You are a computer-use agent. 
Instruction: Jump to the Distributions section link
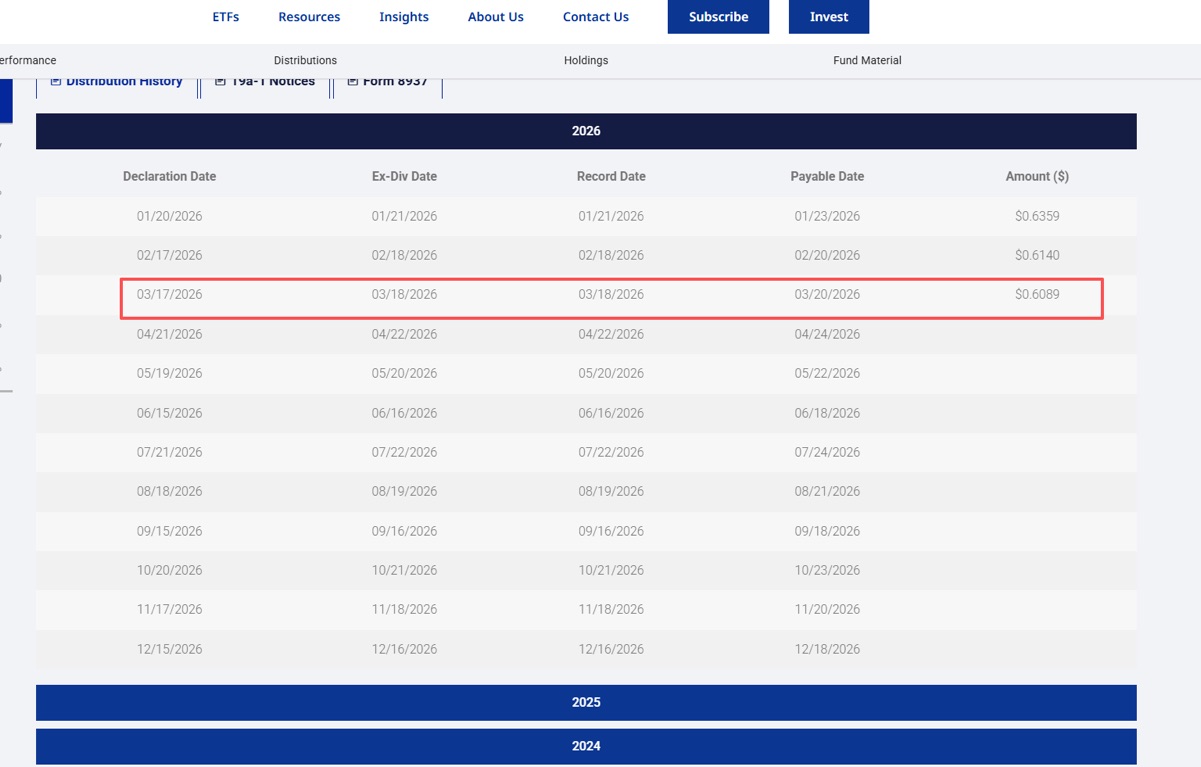(x=305, y=61)
